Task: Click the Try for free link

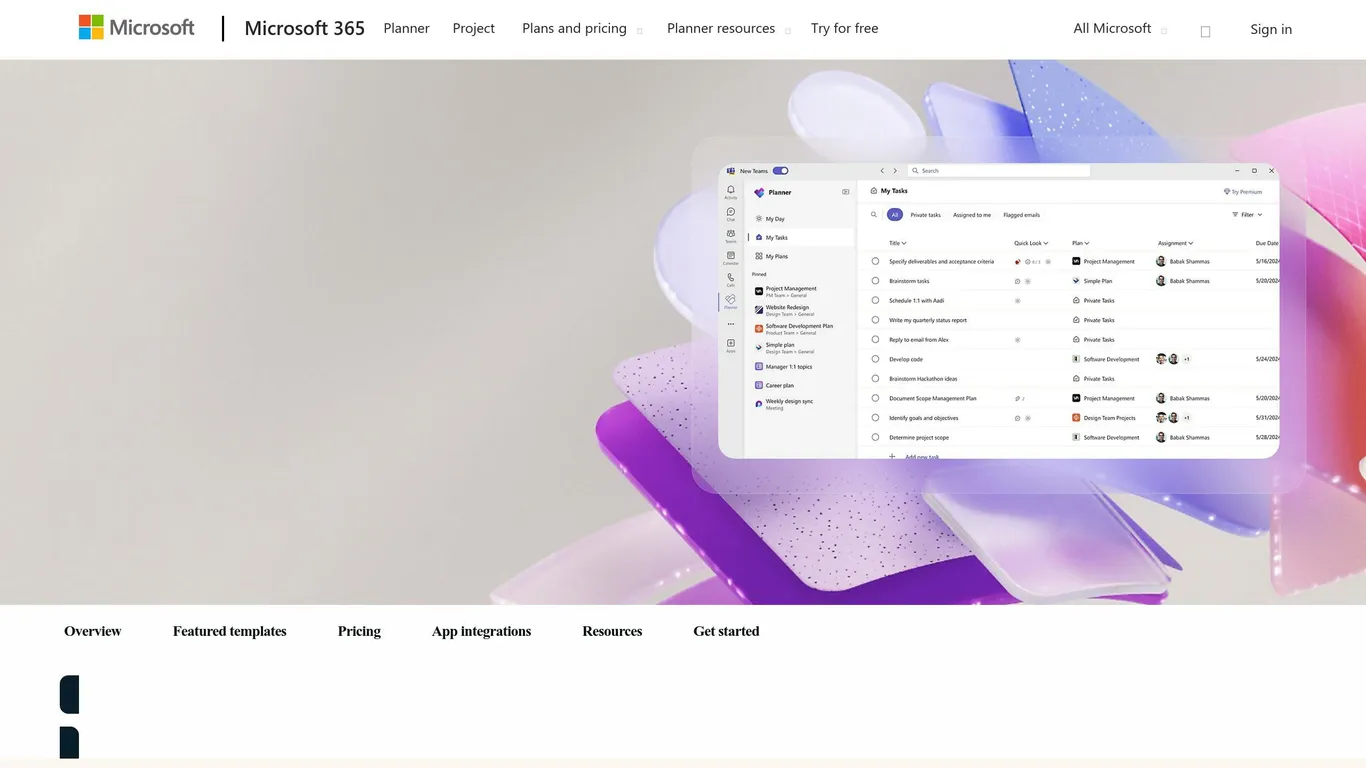Action: pyautogui.click(x=845, y=29)
